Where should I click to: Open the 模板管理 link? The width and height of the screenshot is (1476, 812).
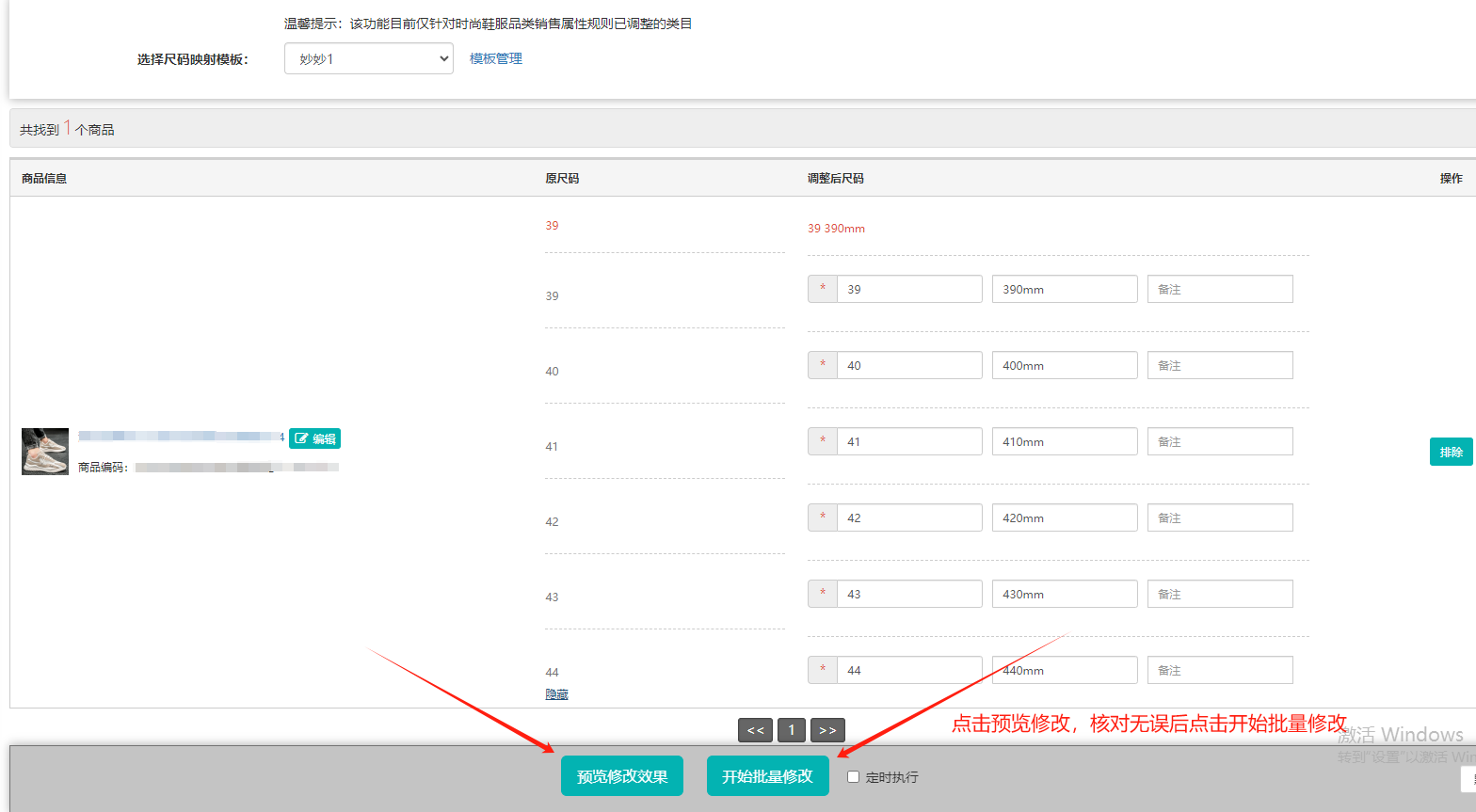495,58
